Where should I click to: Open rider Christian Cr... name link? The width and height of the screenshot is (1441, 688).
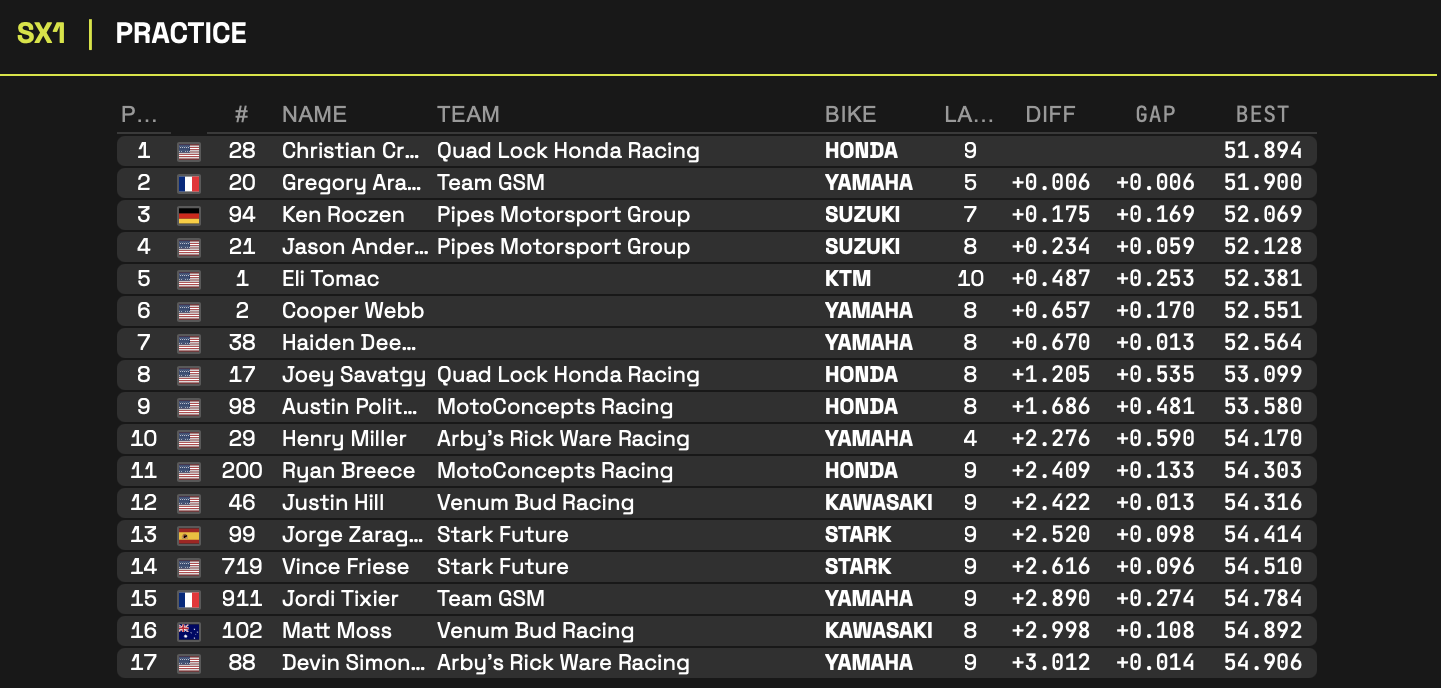[x=343, y=151]
